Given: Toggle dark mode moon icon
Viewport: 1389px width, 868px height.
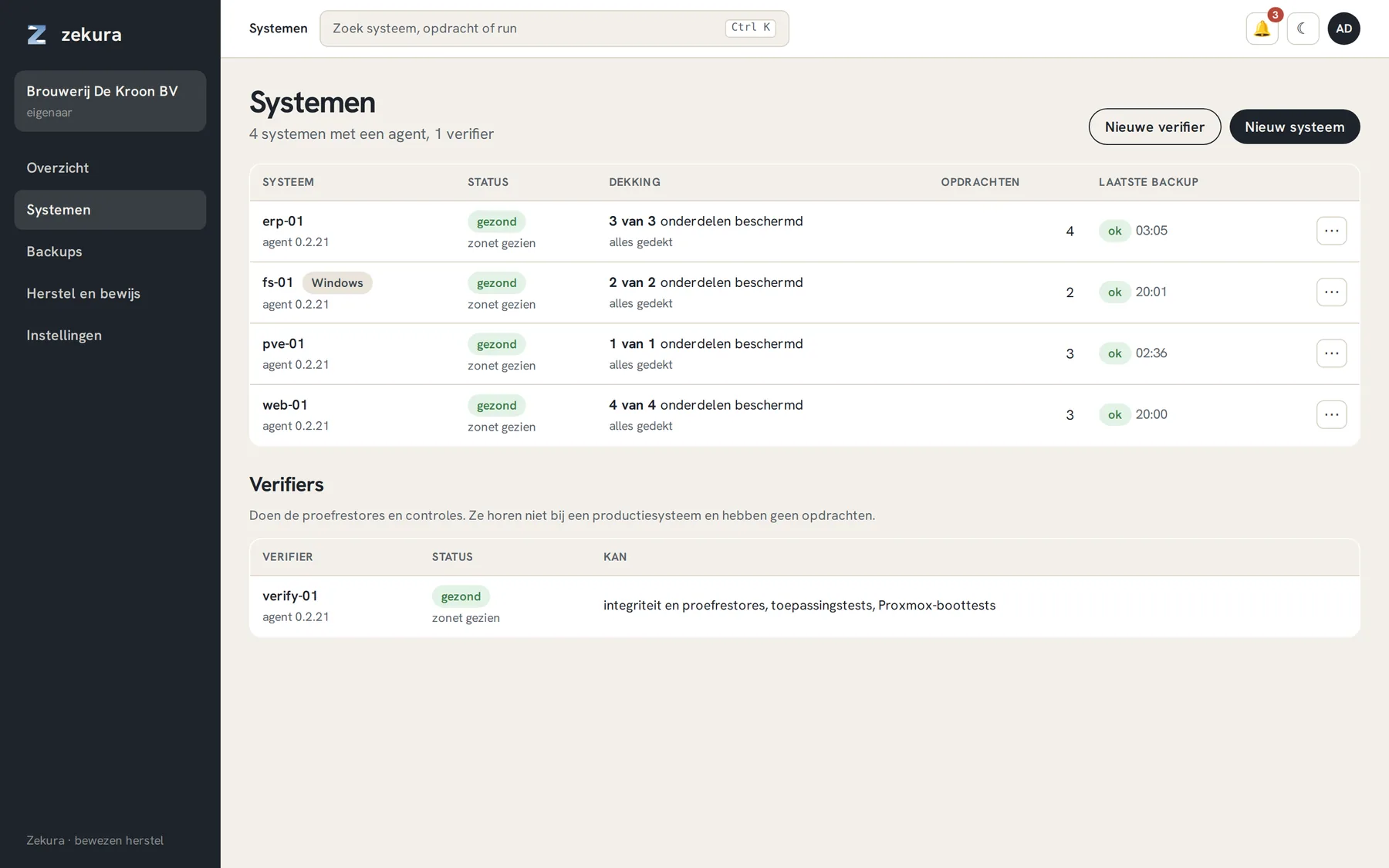Looking at the screenshot, I should (1303, 29).
